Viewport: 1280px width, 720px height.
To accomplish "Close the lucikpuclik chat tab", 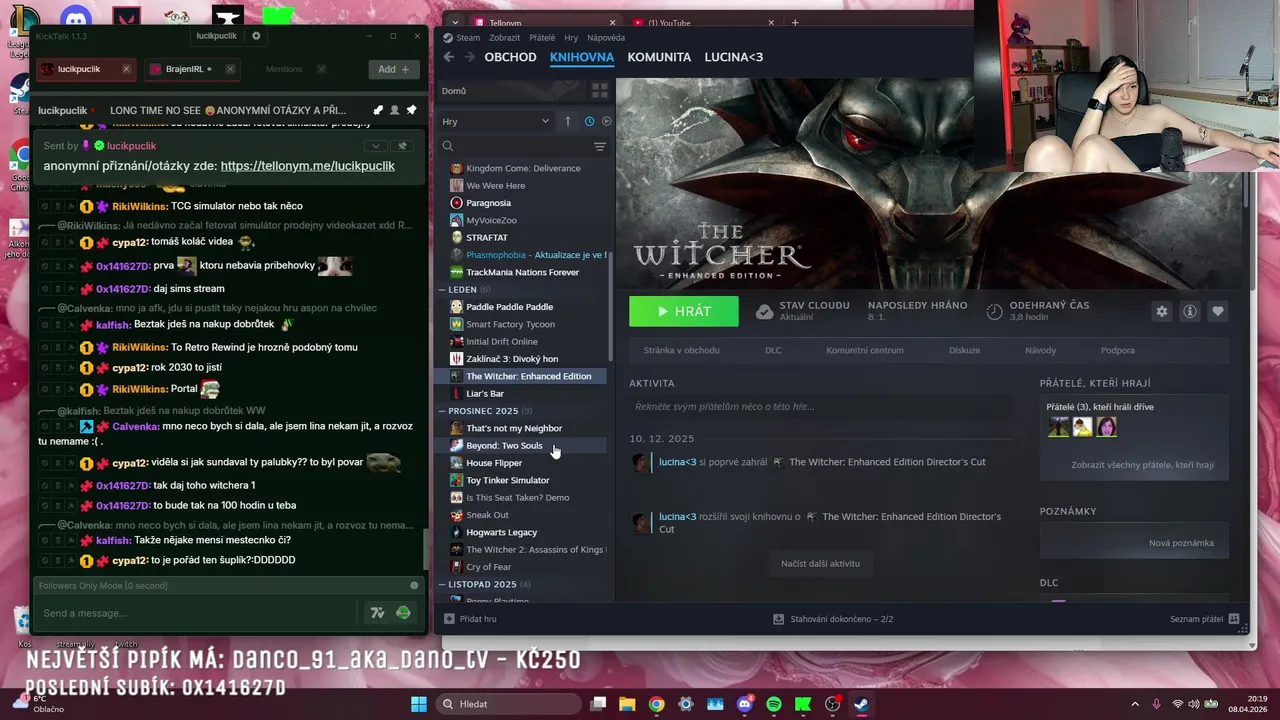I will 126,69.
